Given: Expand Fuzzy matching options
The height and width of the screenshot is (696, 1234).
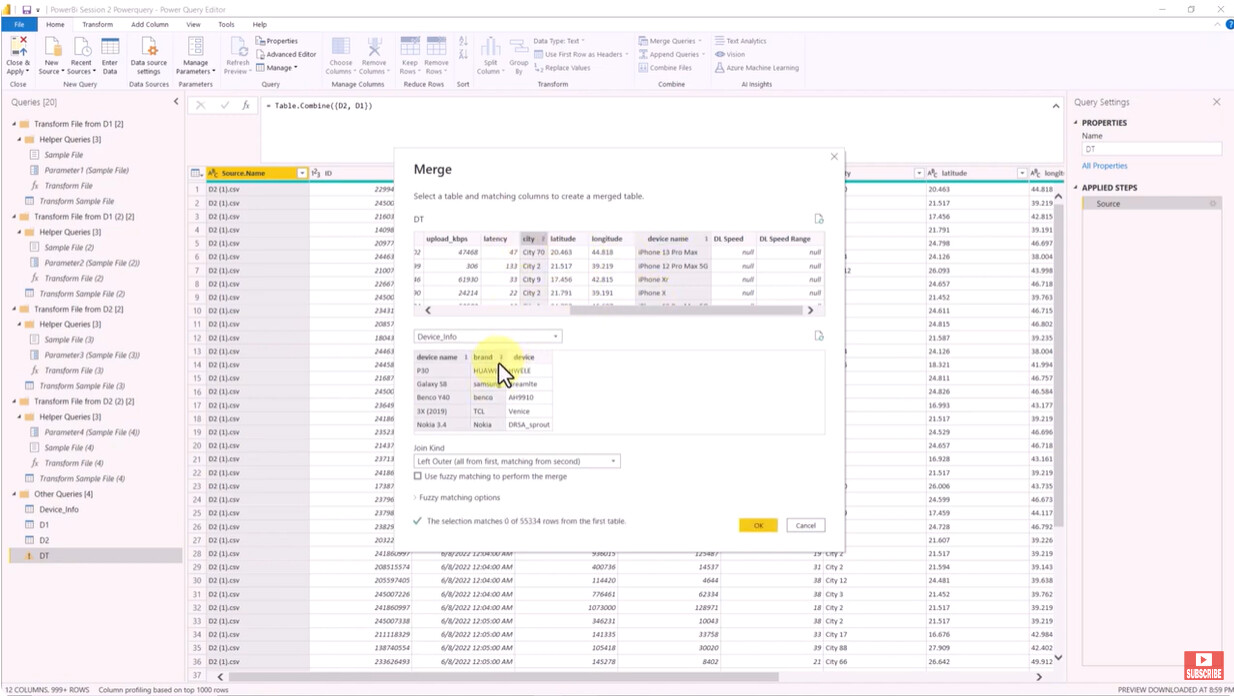Looking at the screenshot, I should coord(457,497).
